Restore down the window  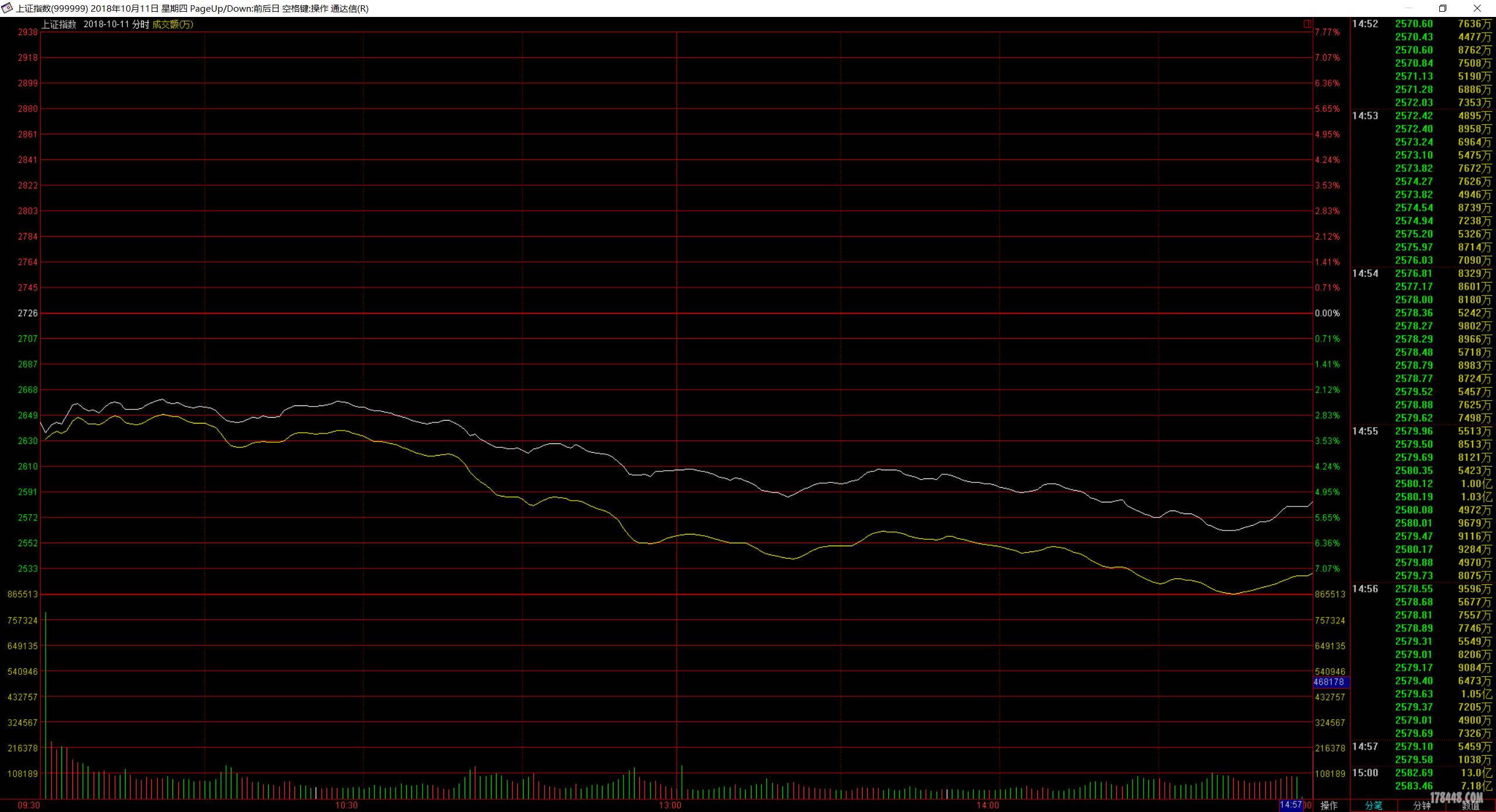(1442, 8)
